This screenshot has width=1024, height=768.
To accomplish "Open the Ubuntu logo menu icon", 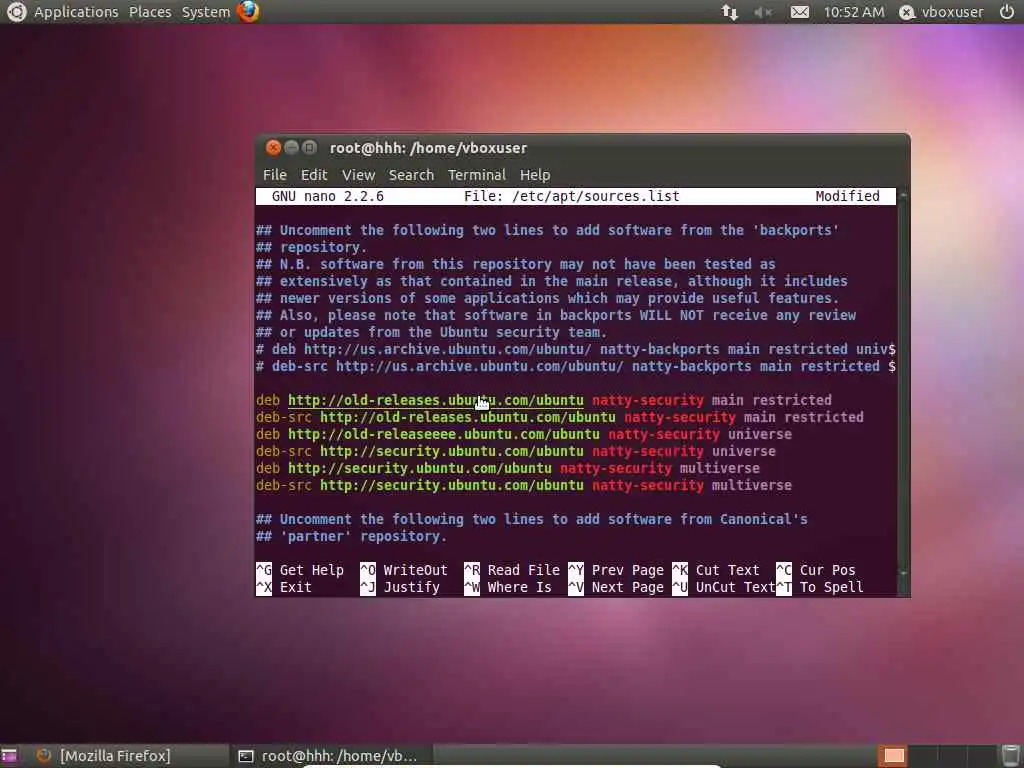I will [16, 12].
